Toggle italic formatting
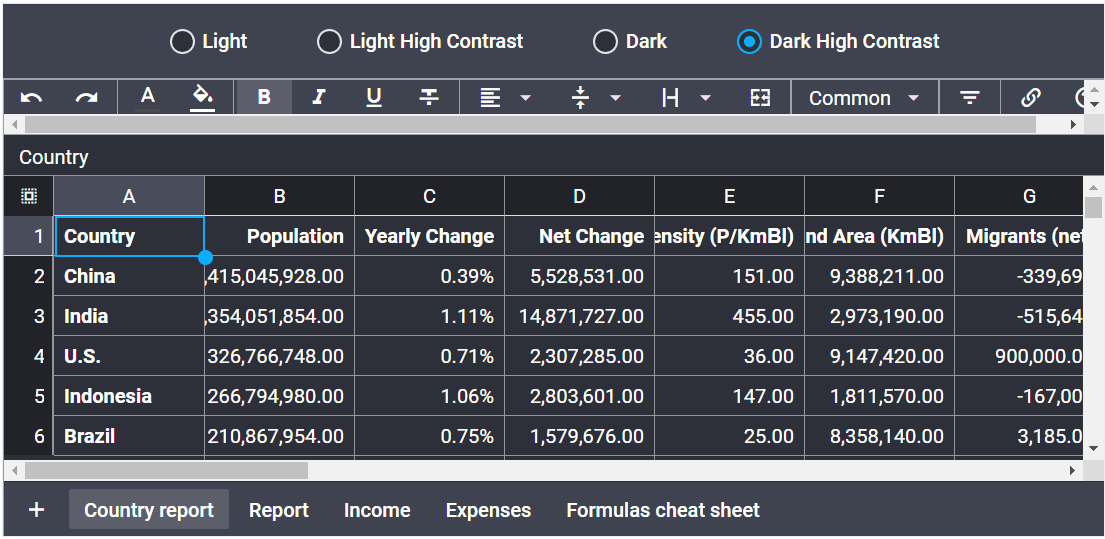1105x539 pixels. pyautogui.click(x=319, y=97)
